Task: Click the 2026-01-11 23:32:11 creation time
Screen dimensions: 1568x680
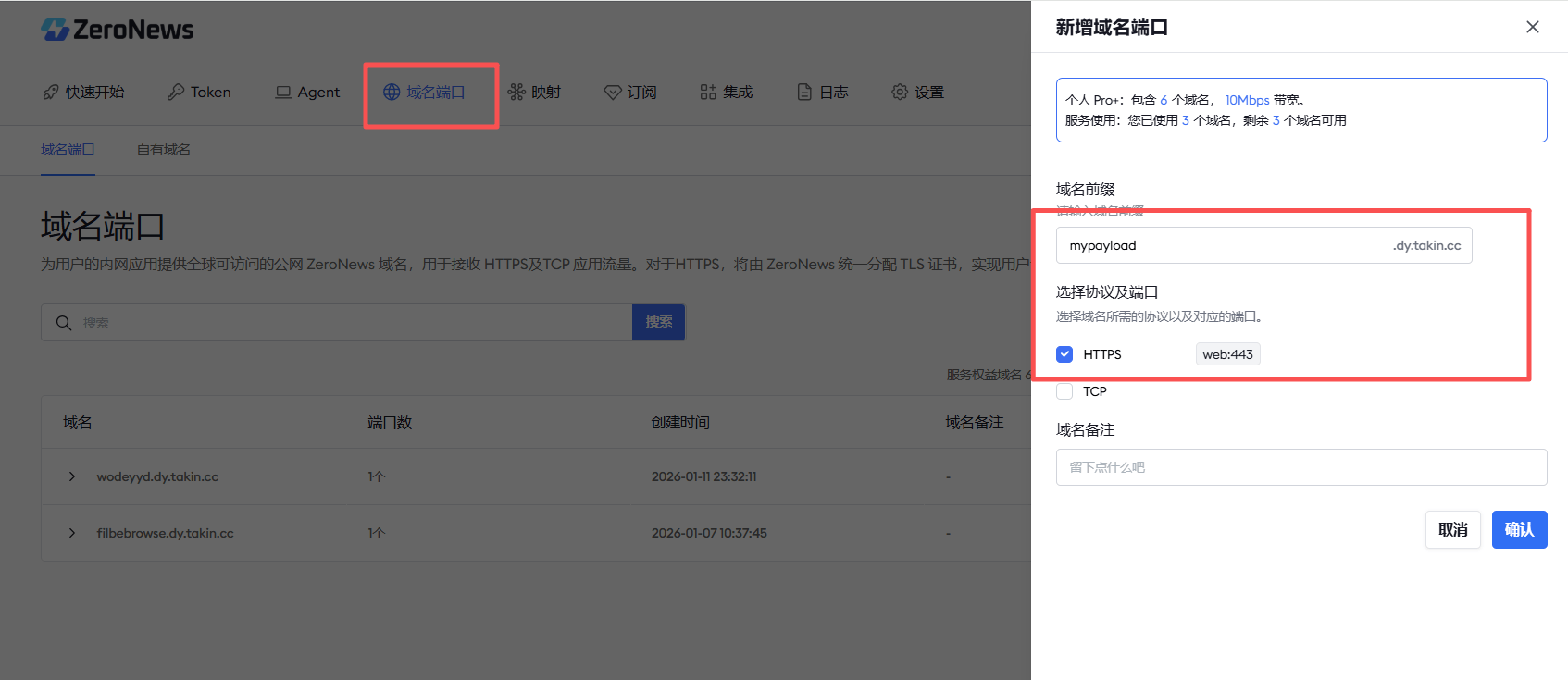Action: (x=703, y=477)
